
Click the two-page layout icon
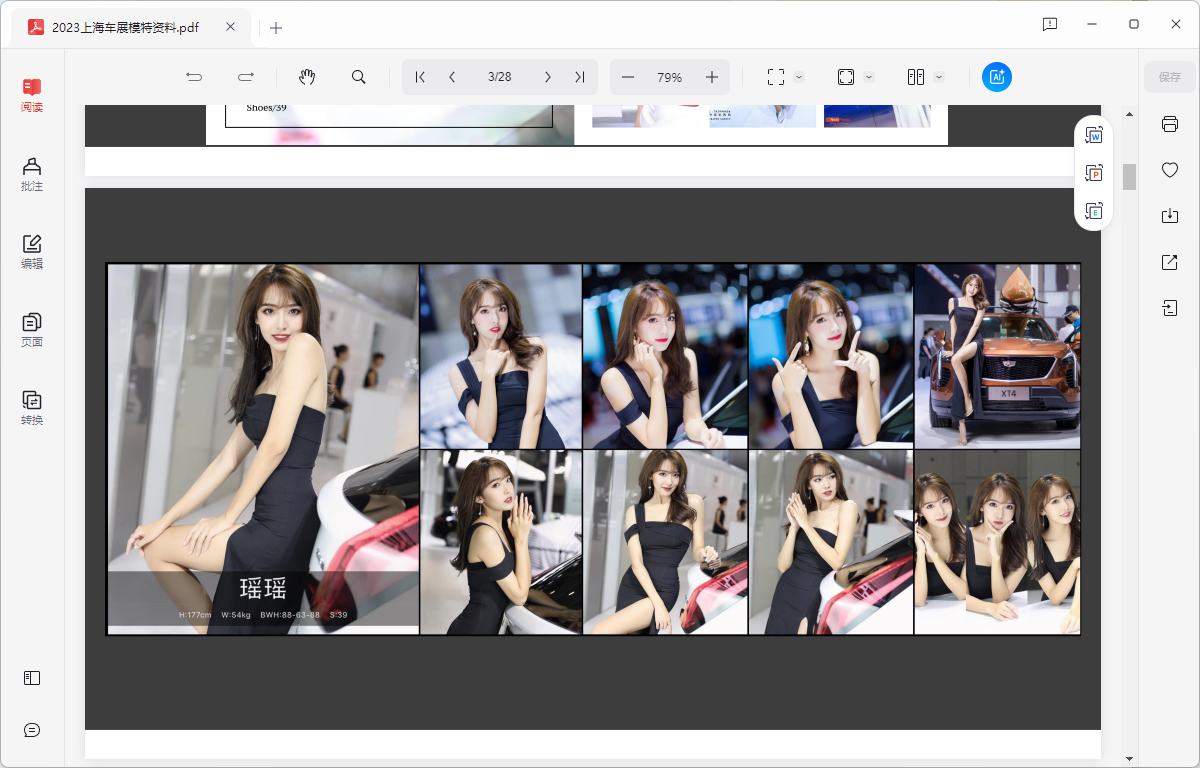pos(915,77)
